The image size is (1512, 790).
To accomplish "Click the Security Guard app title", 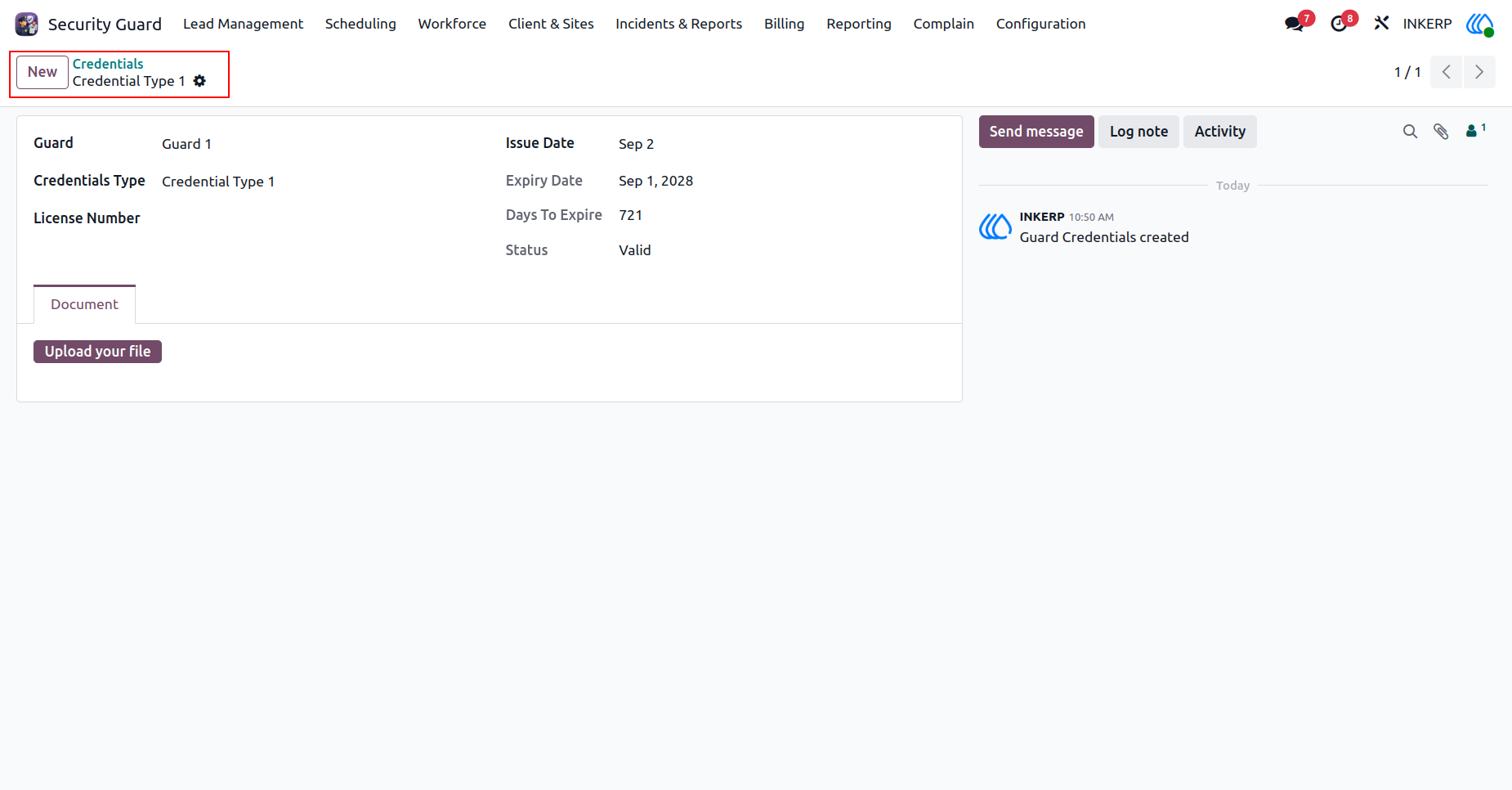I will (105, 24).
